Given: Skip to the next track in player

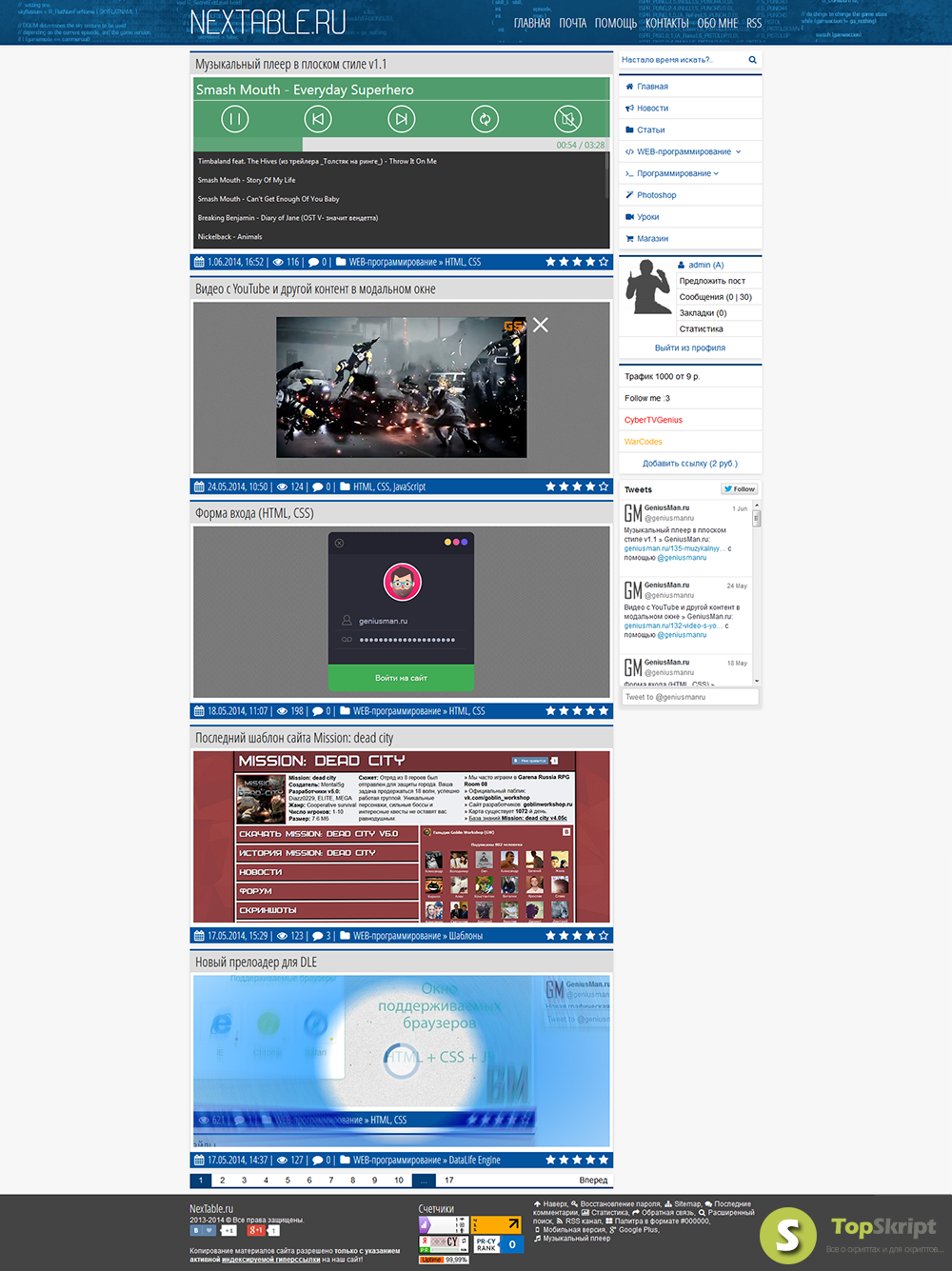Looking at the screenshot, I should tap(402, 119).
